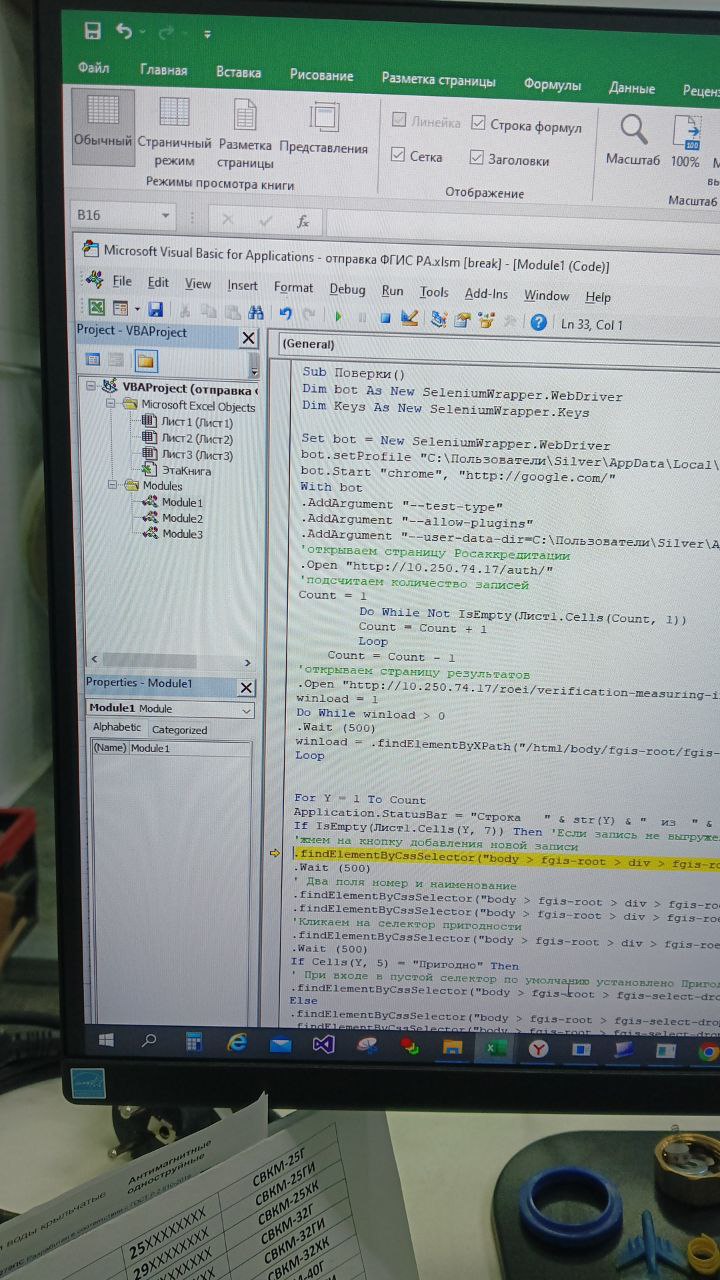Click Toggle Folders icon in Project panel
720x1280 pixels.
click(145, 360)
